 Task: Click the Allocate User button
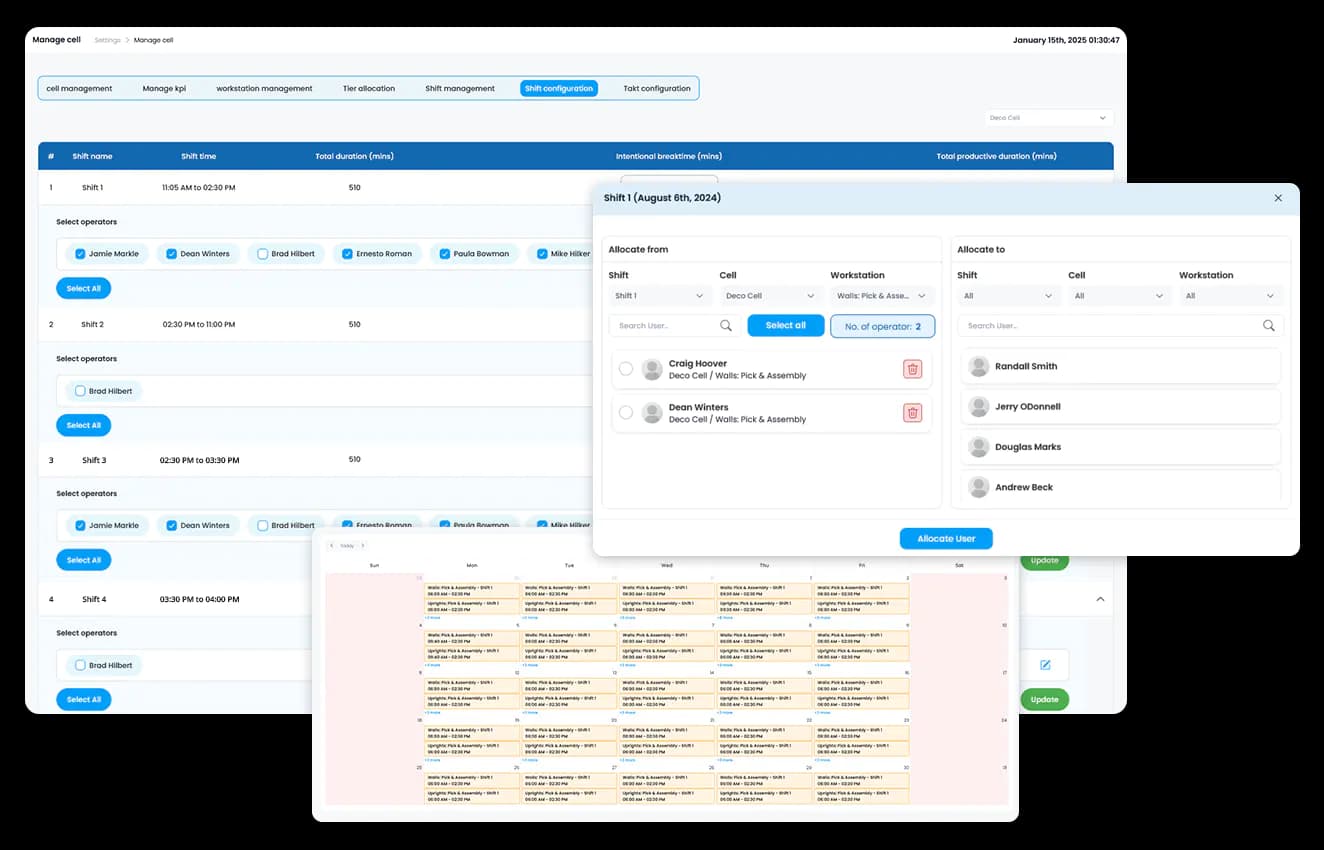pos(945,539)
